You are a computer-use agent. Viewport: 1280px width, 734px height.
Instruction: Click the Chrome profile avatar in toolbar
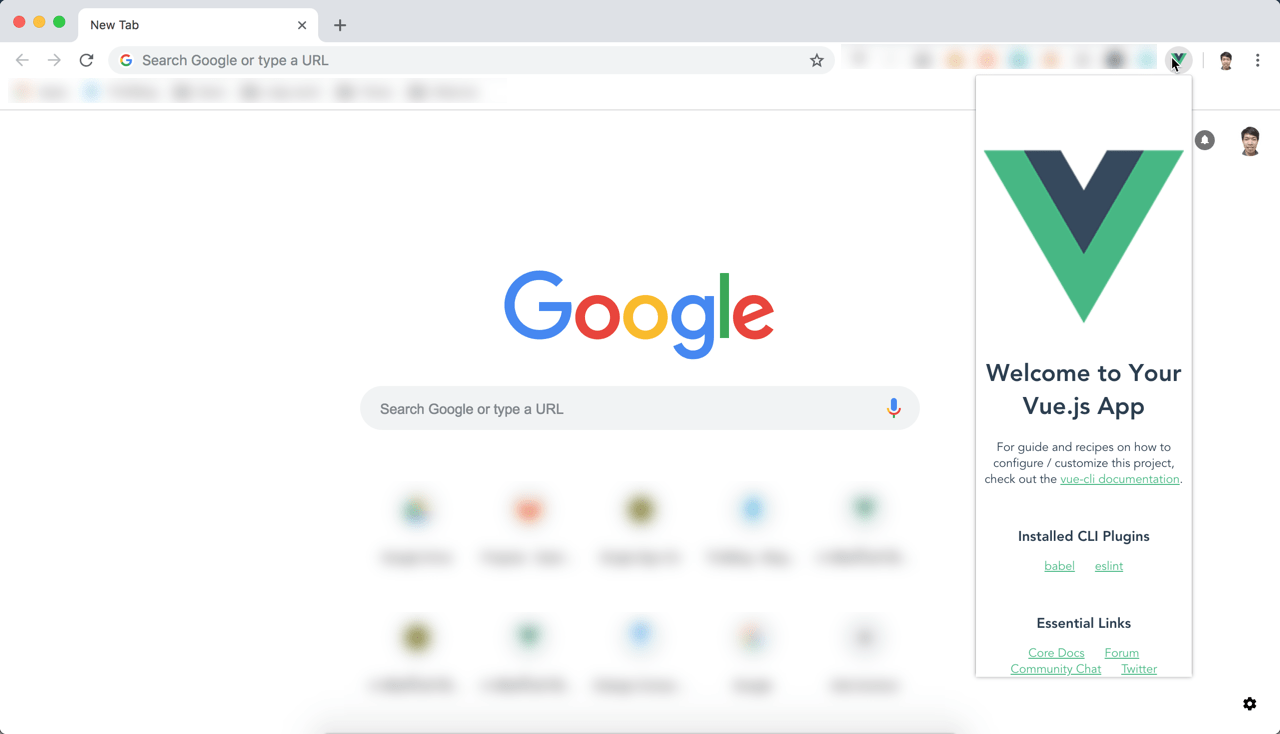coord(1226,60)
